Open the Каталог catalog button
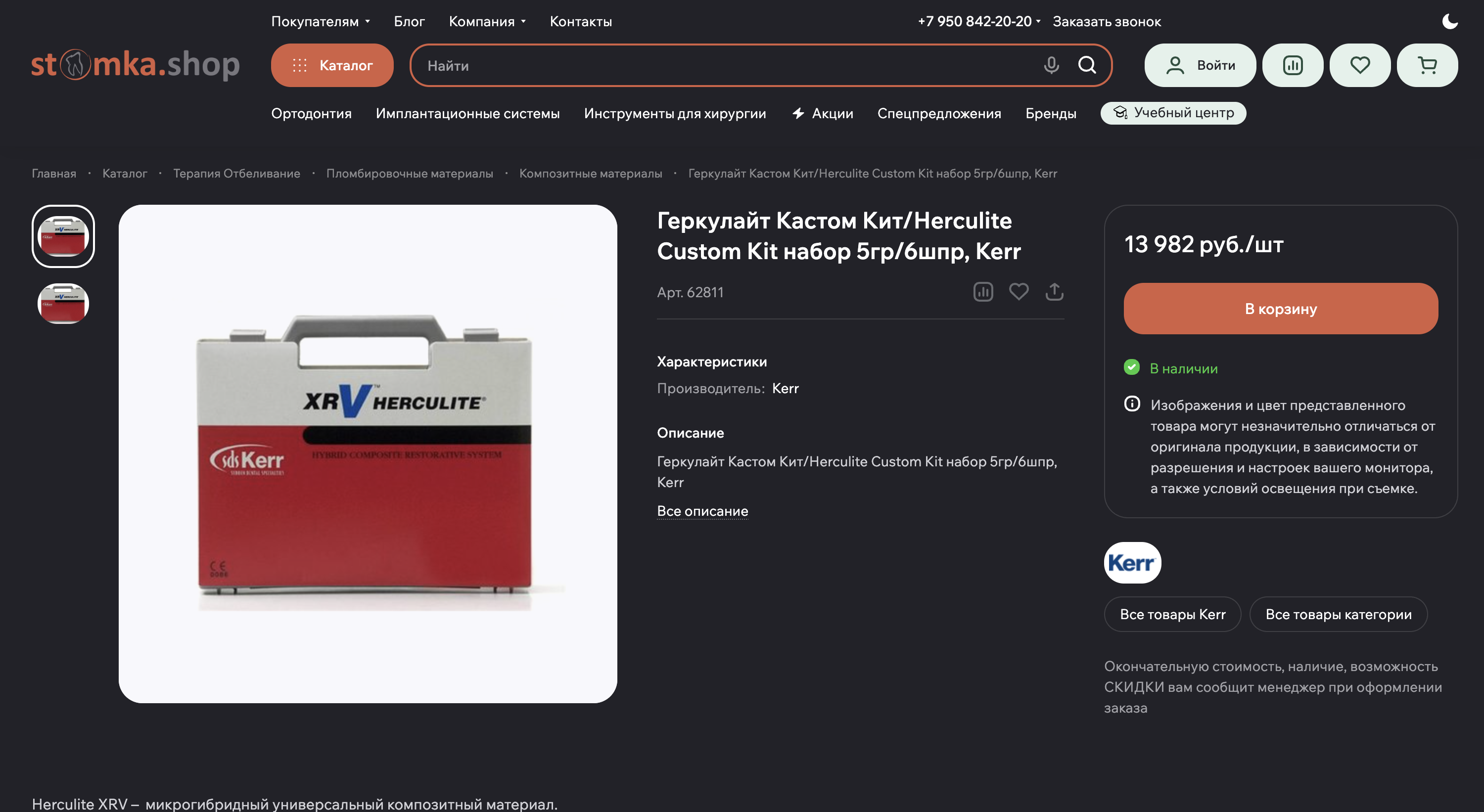The height and width of the screenshot is (812, 1484). [x=332, y=65]
